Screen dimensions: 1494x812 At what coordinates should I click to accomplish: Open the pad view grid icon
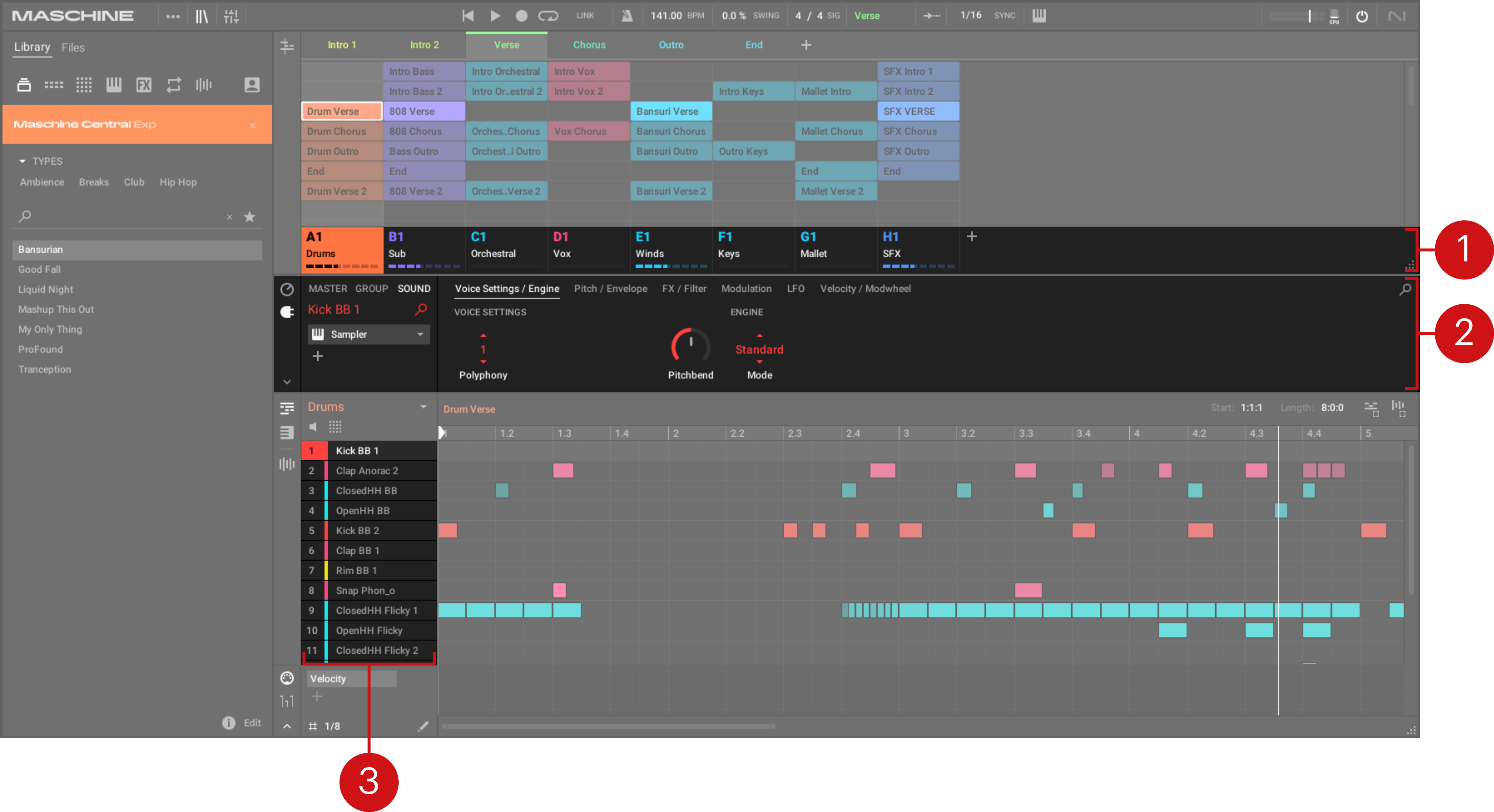[335, 427]
